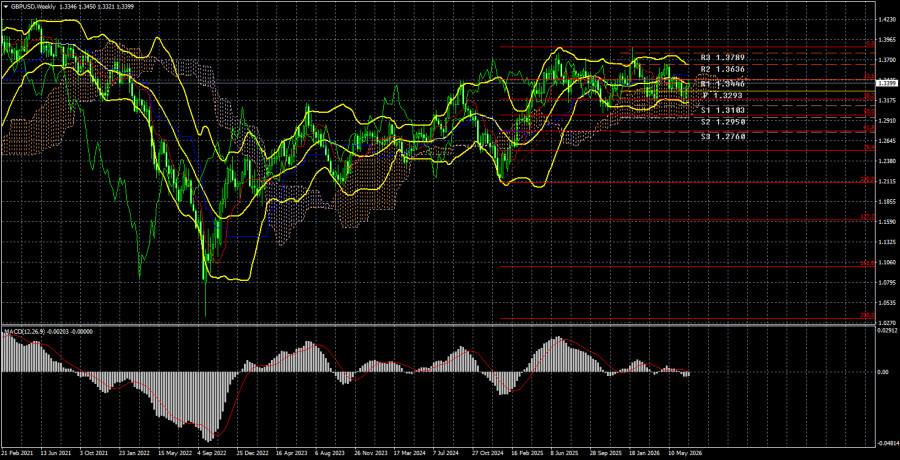Click the P 1.3293 pivot level label
This screenshot has height=460, width=900.
click(723, 95)
